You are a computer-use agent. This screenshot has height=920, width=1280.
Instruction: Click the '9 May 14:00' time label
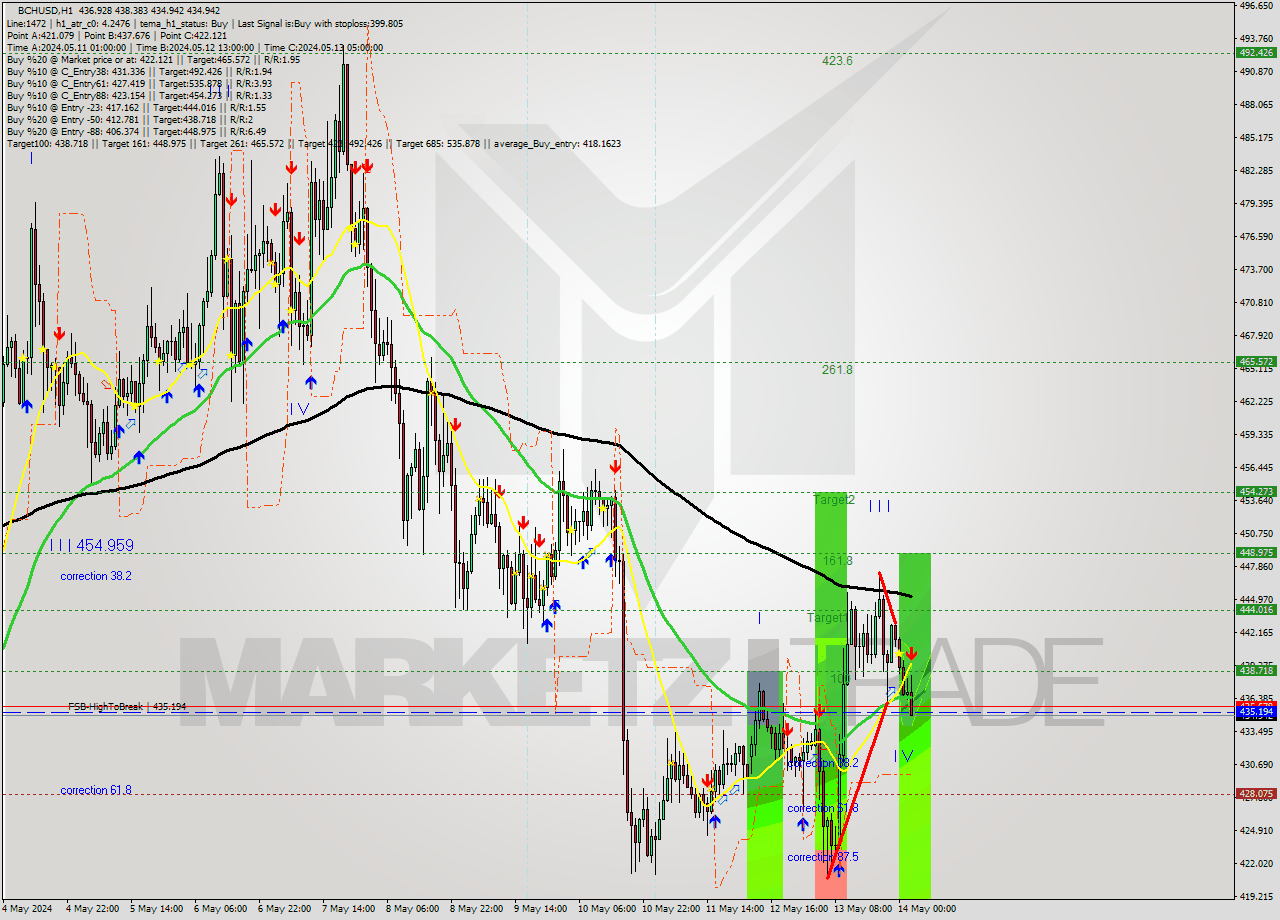coord(540,909)
